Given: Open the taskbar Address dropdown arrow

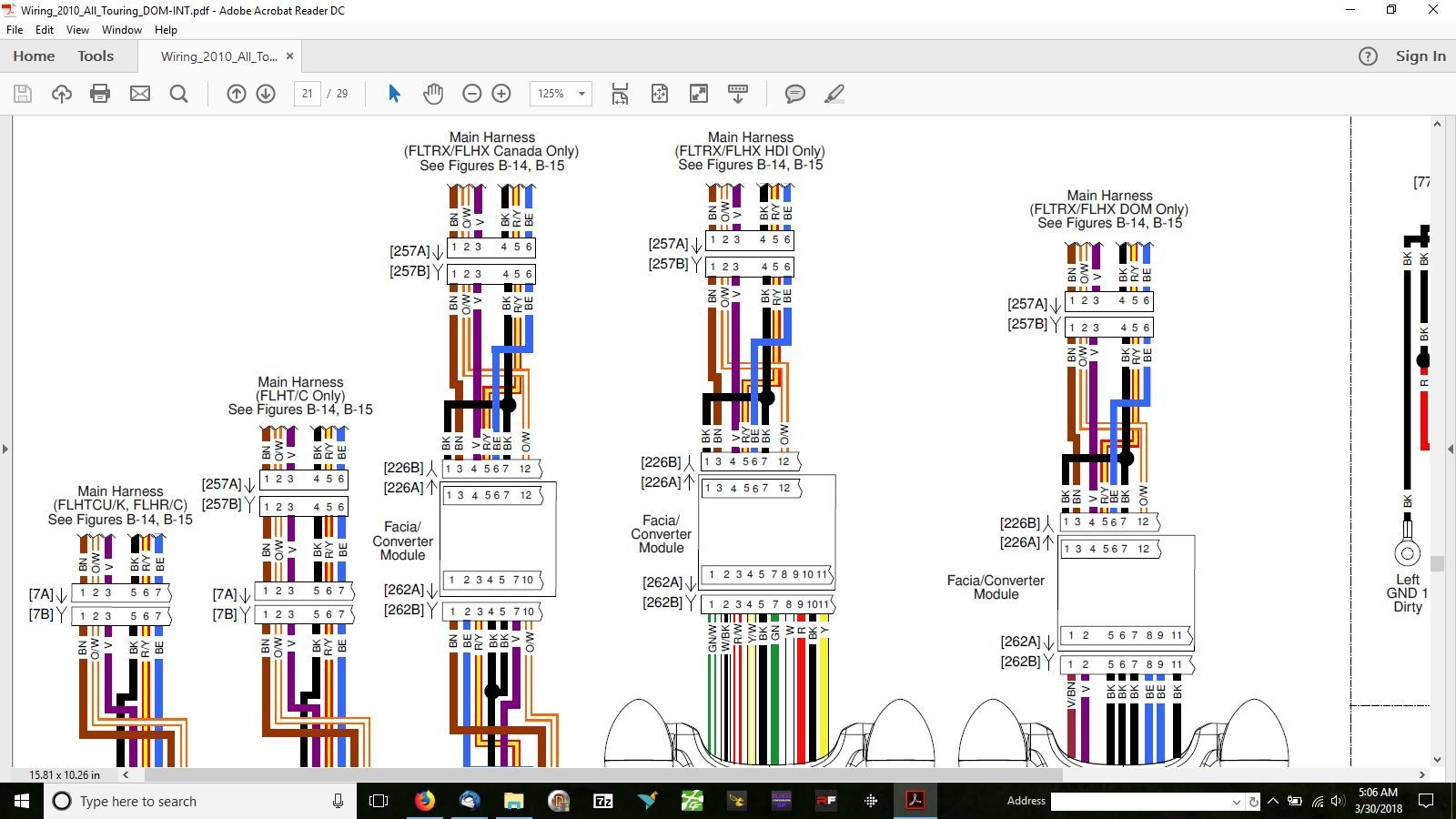Looking at the screenshot, I should tap(1236, 802).
